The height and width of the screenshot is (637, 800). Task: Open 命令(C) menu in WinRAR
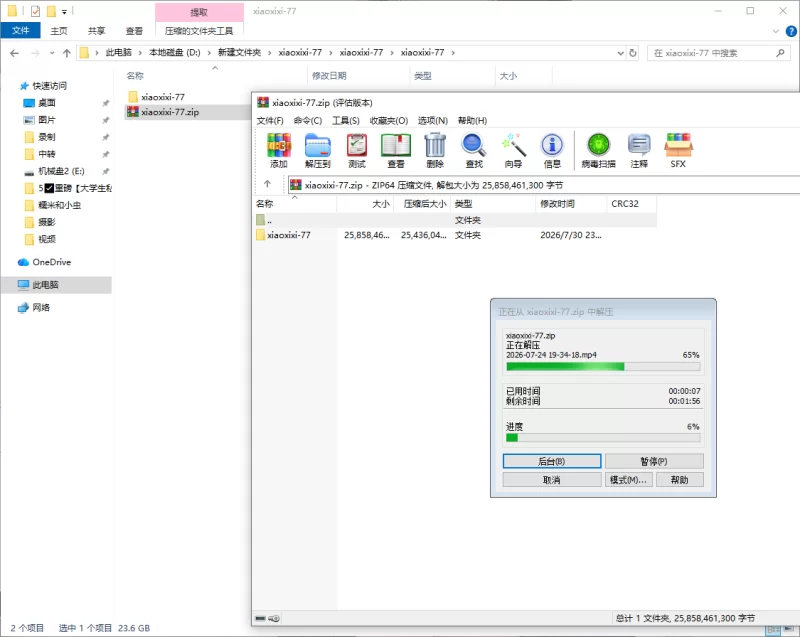coord(308,121)
